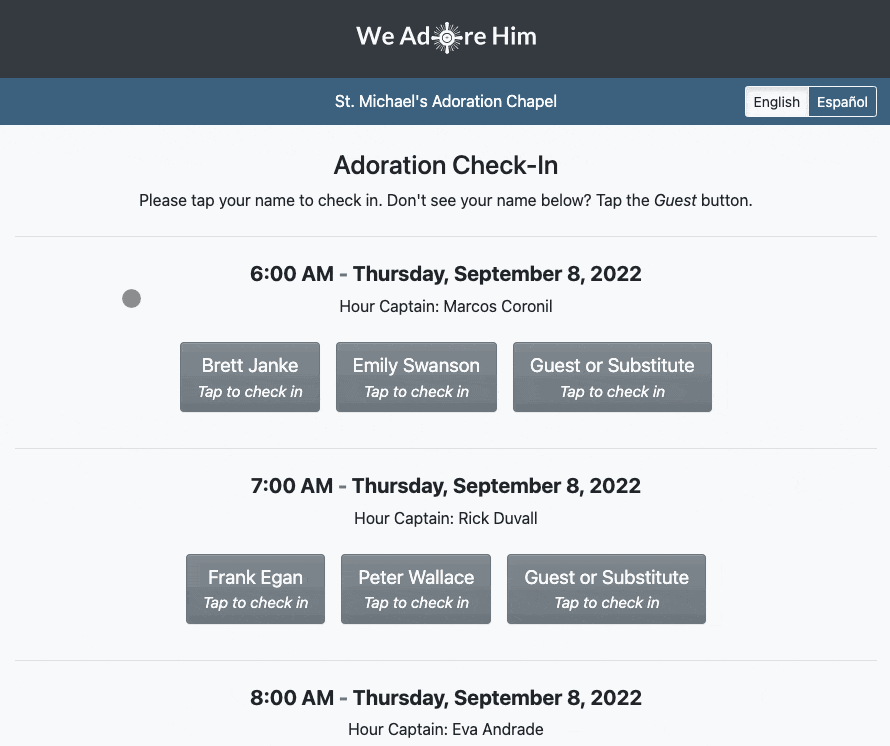Click Hour Captain Eva Andrade text
This screenshot has width=890, height=746.
point(445,730)
